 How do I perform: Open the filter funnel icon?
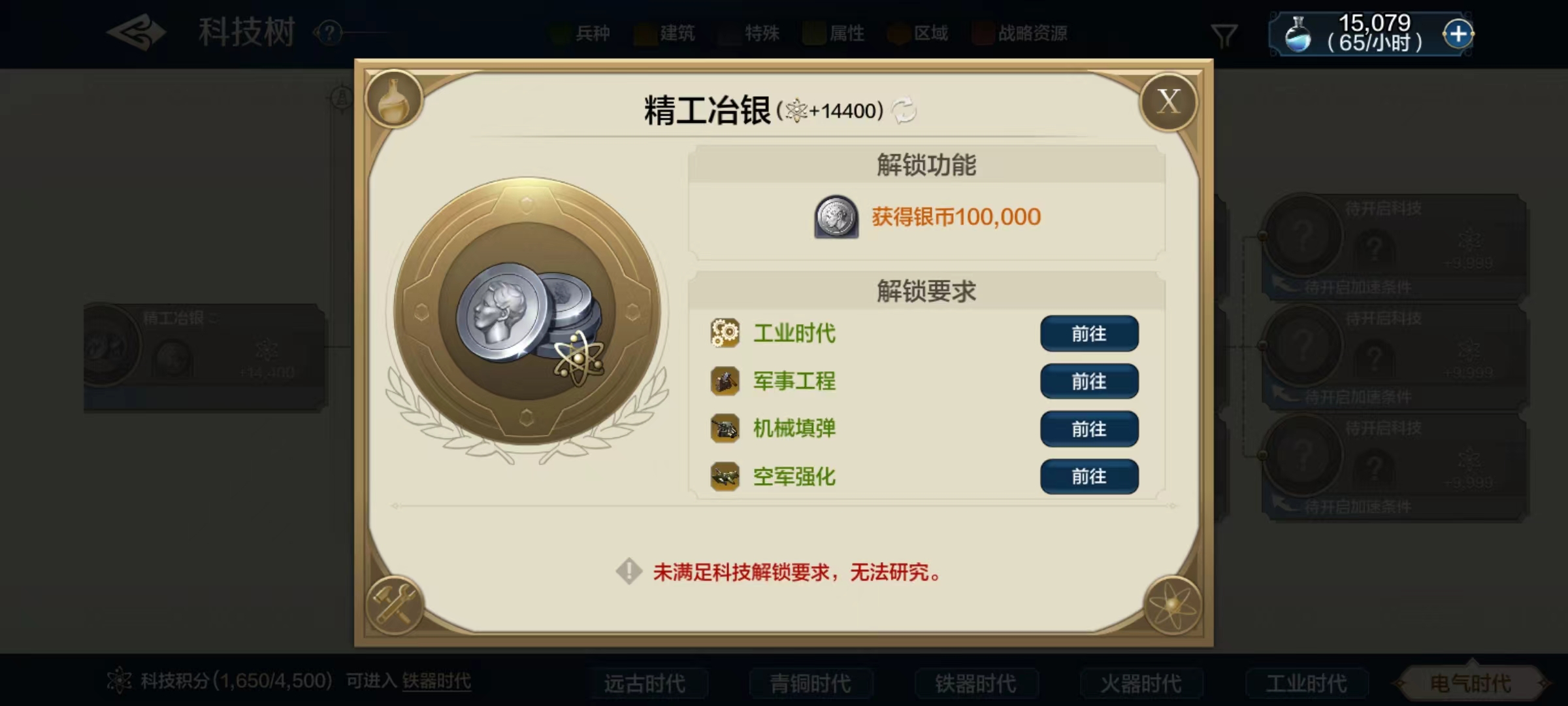(x=1224, y=35)
